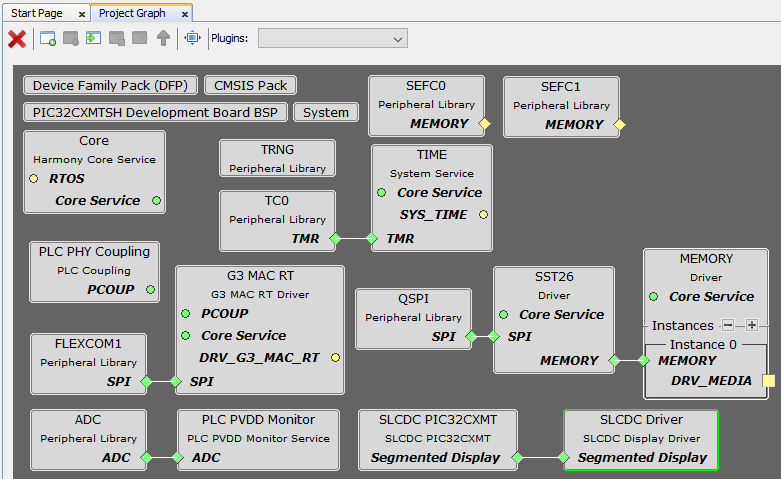Click the ADC green diamond on ADC peripheral
This screenshot has height=479, width=781.
(x=146, y=458)
